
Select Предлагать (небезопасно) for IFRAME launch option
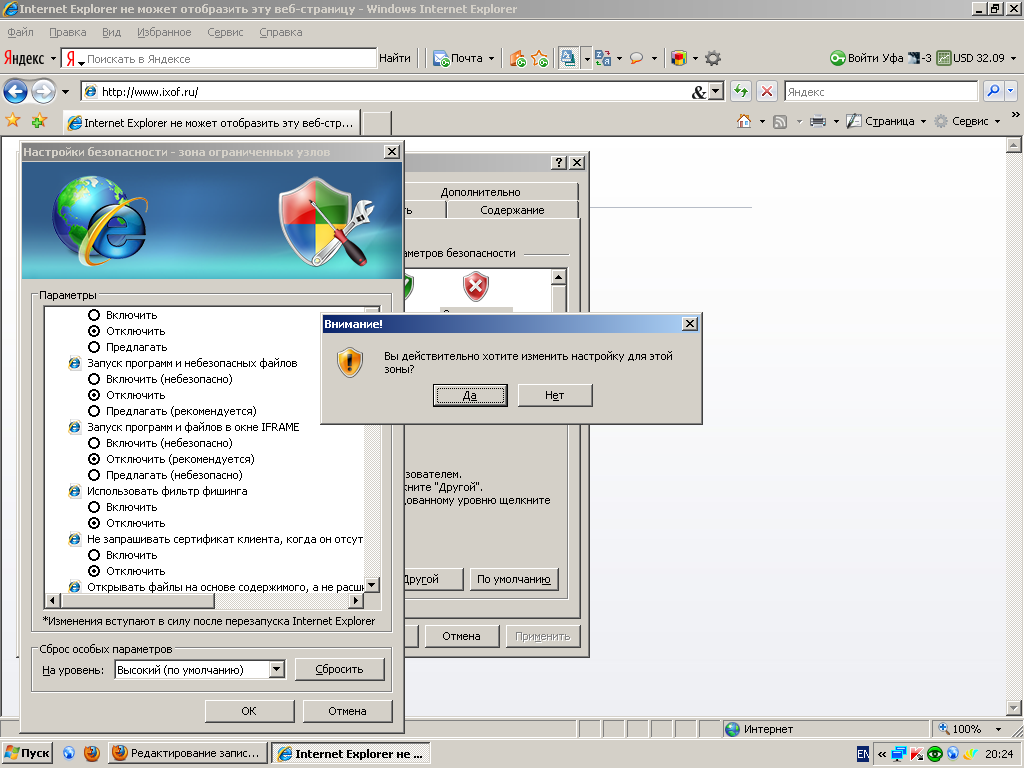click(x=94, y=475)
